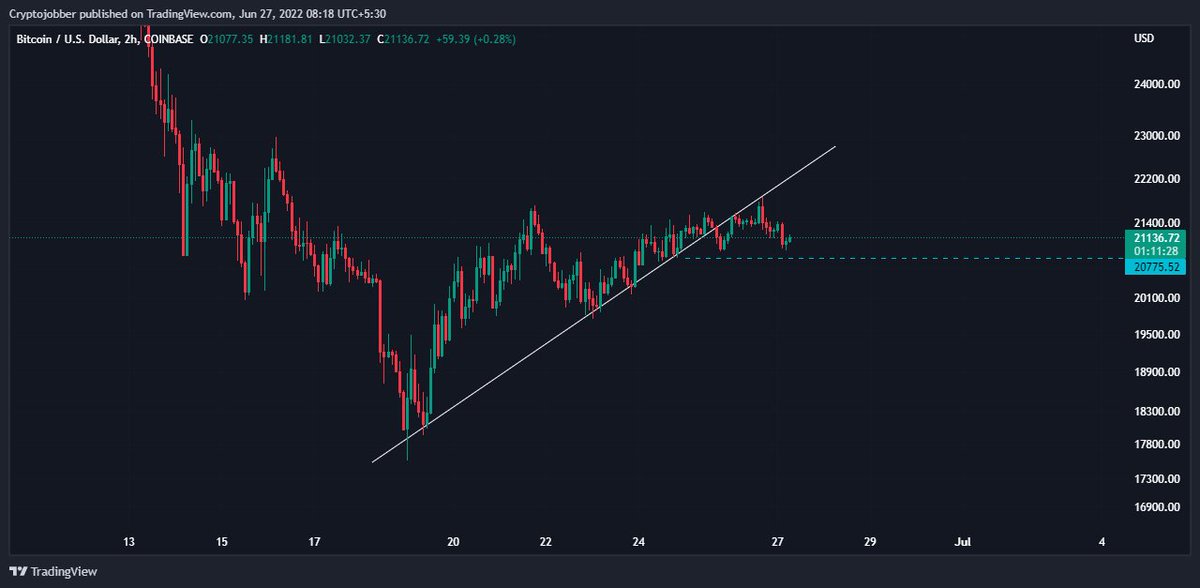Click the current price label 21136.72
Image resolution: width=1200 pixels, height=588 pixels.
click(x=1157, y=237)
